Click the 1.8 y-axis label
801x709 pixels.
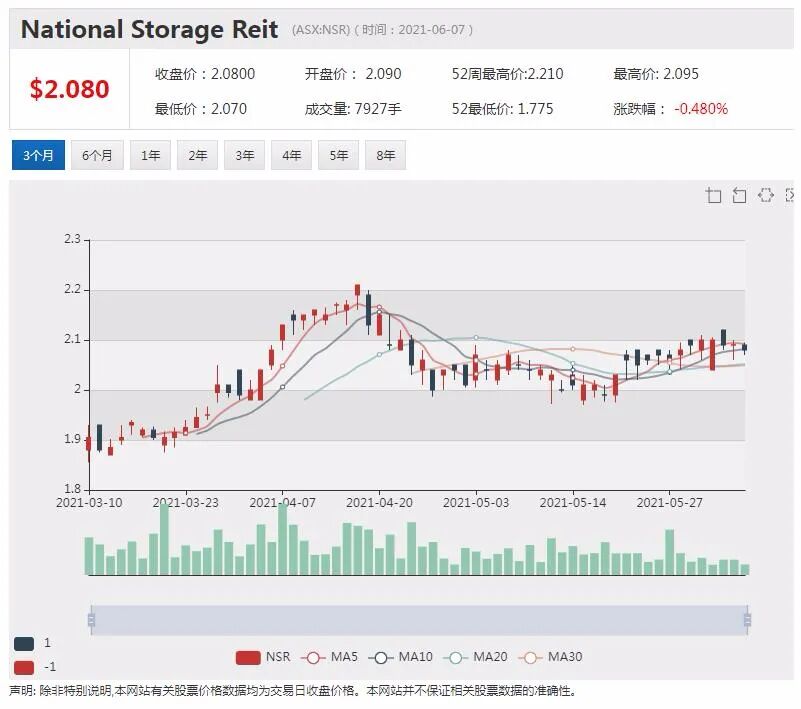73,489
